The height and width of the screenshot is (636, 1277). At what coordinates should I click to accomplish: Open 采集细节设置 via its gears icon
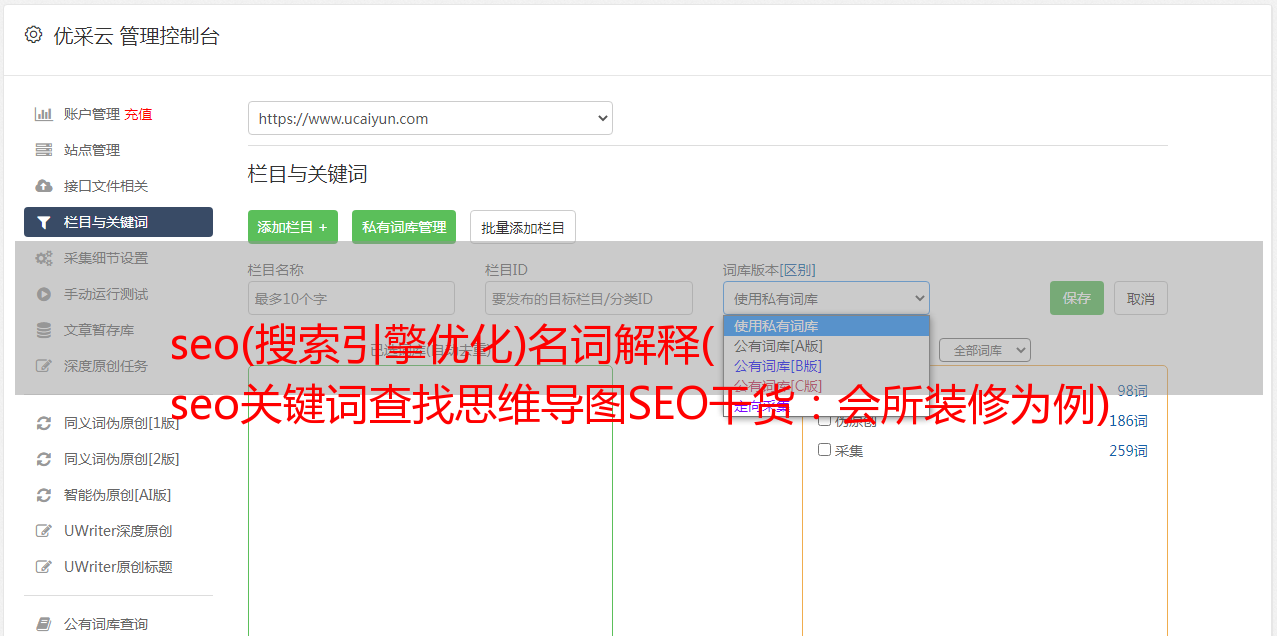[x=44, y=258]
